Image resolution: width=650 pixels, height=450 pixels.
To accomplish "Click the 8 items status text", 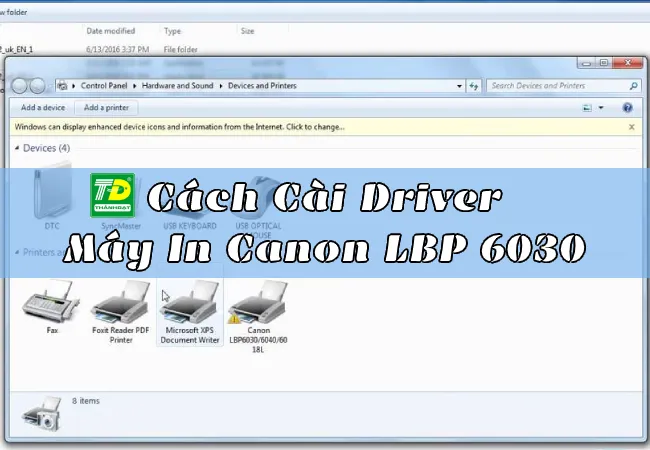I will coord(86,401).
